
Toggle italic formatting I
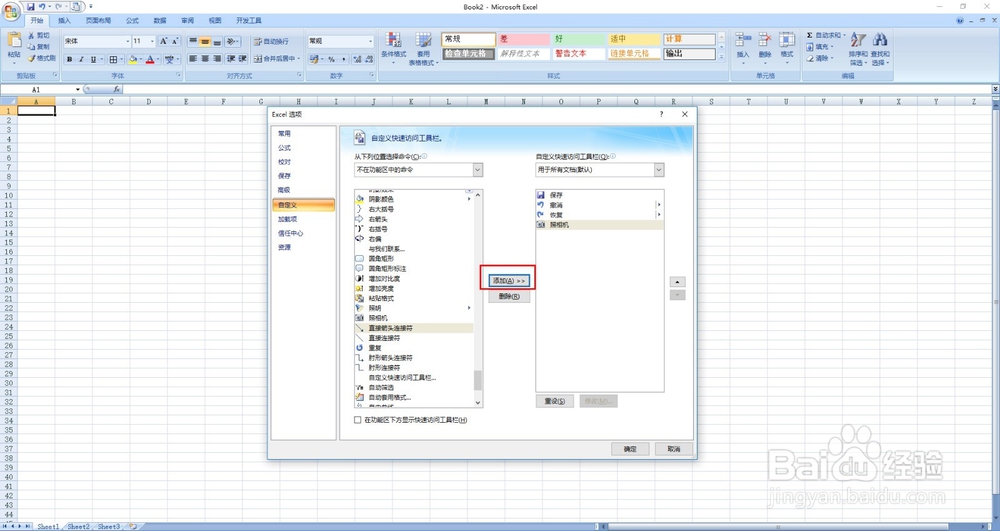[x=81, y=59]
